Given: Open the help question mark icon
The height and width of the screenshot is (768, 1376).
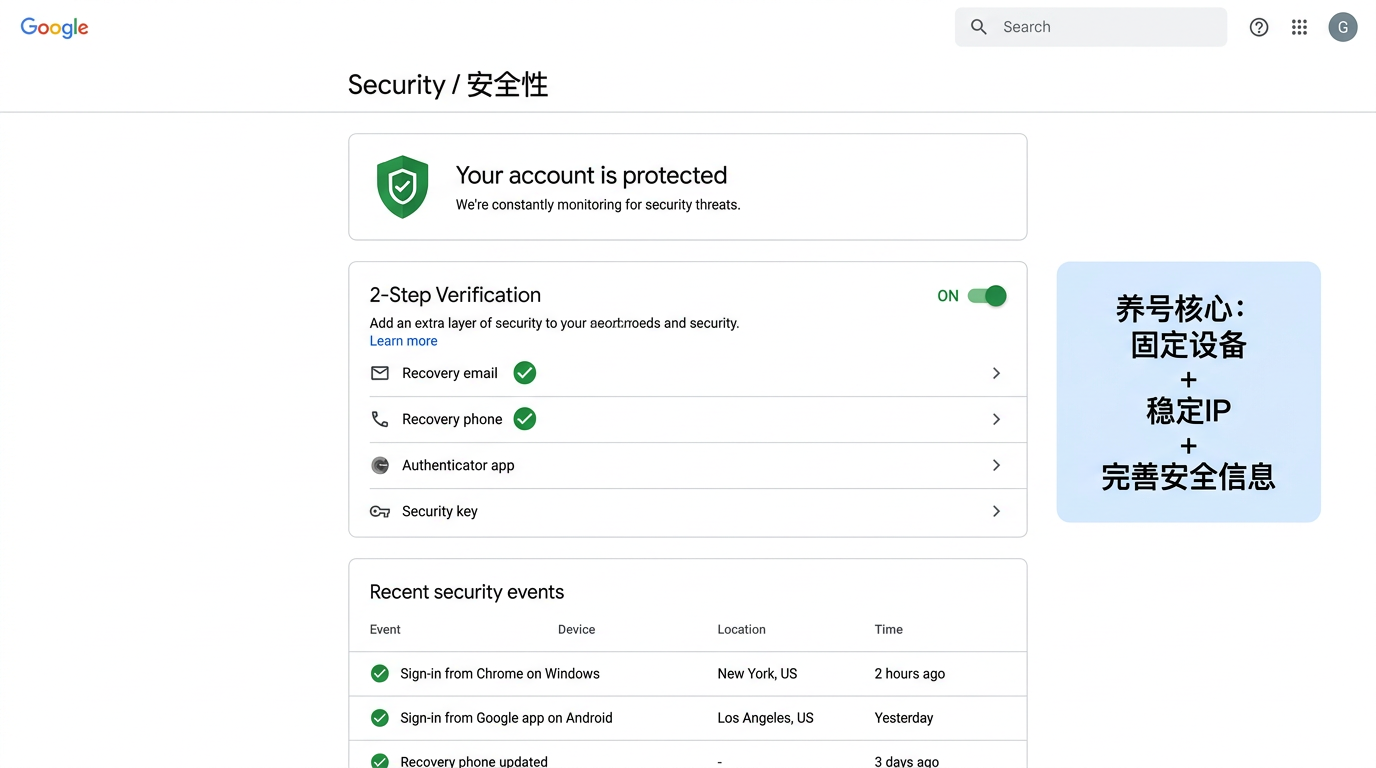Looking at the screenshot, I should pyautogui.click(x=1259, y=27).
